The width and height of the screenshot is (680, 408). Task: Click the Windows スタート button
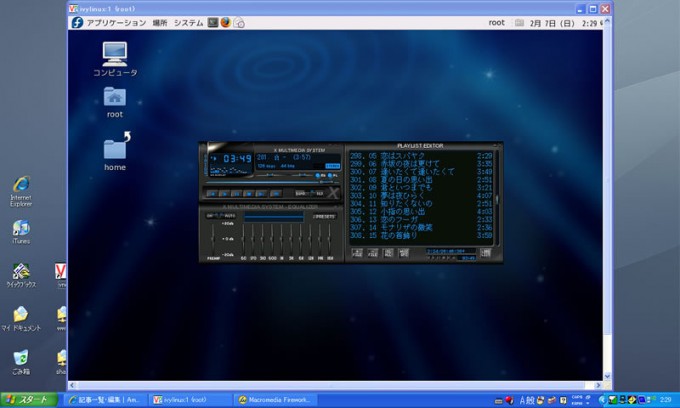pyautogui.click(x=29, y=400)
